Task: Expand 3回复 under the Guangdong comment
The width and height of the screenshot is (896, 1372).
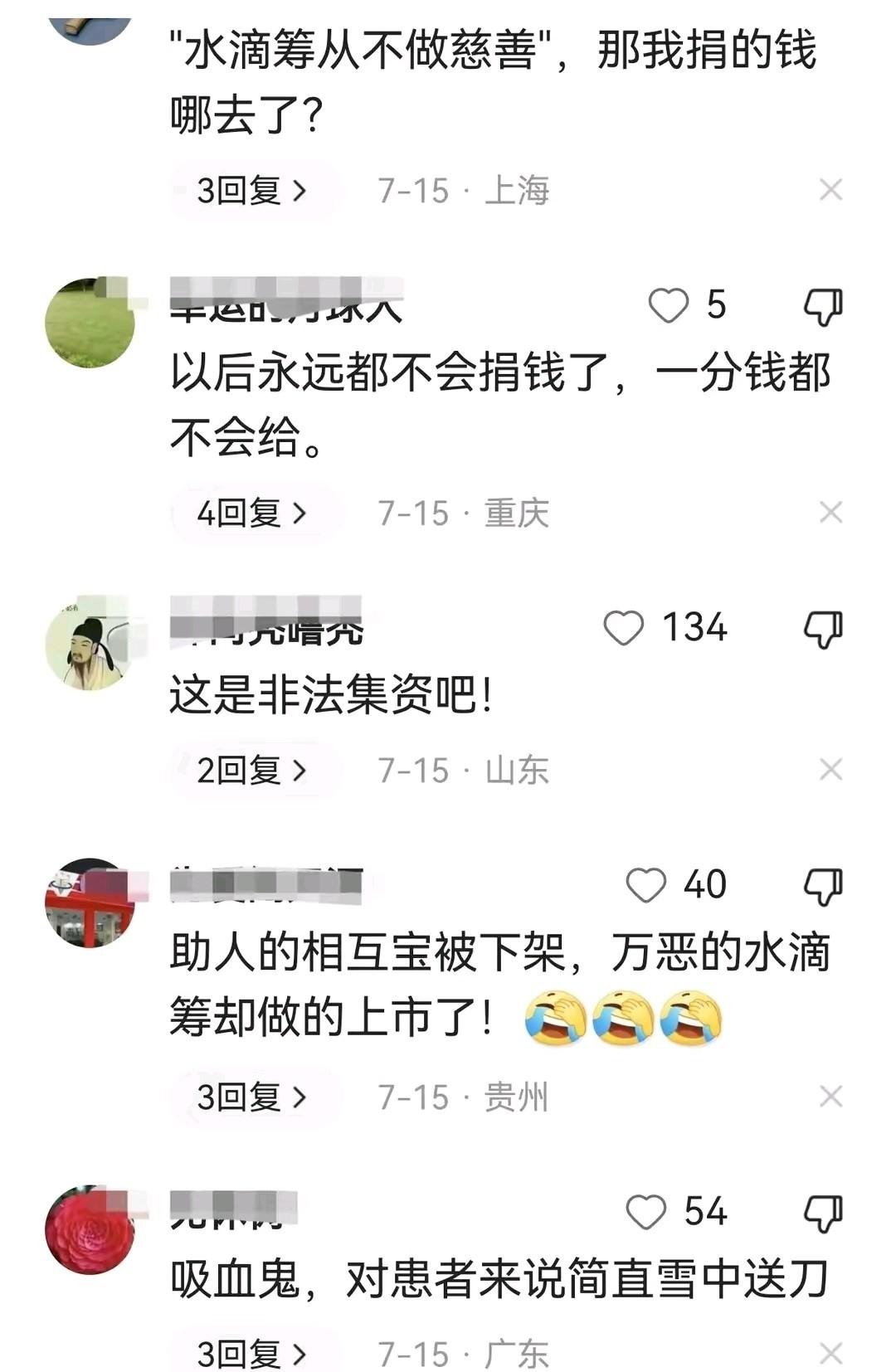Action: pos(253,1353)
